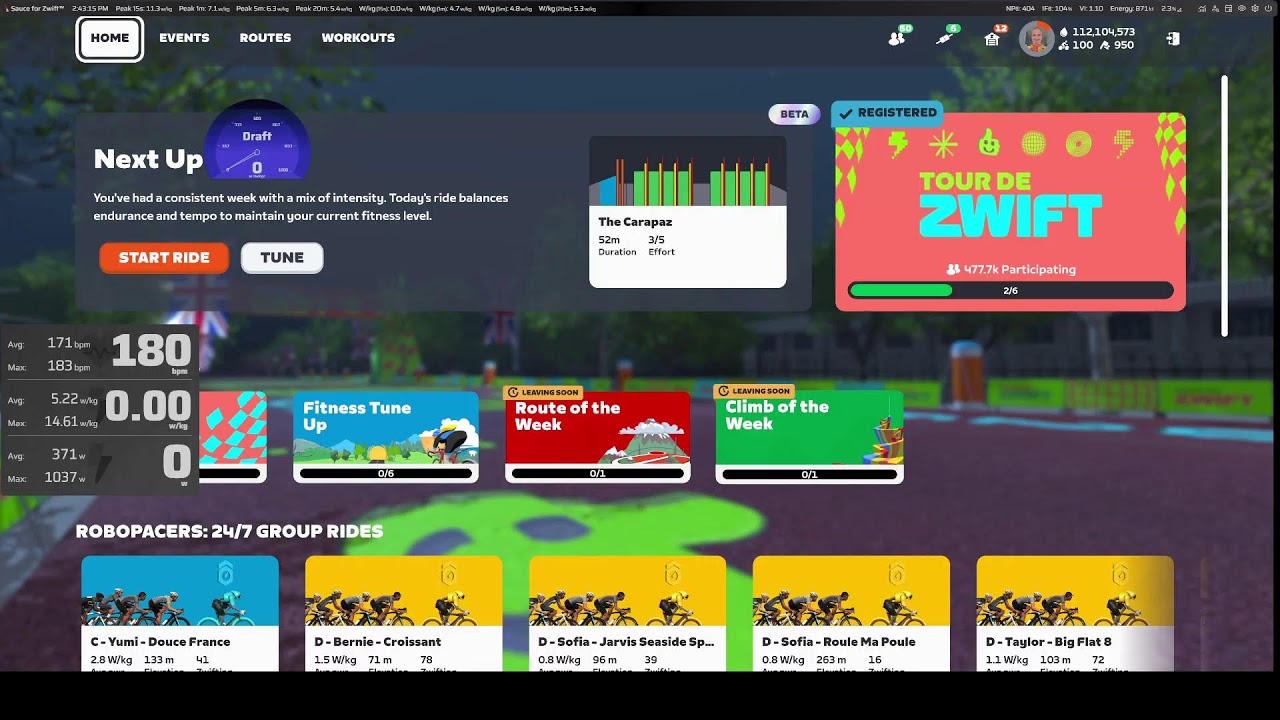Go to the HOME tab

[x=110, y=38]
